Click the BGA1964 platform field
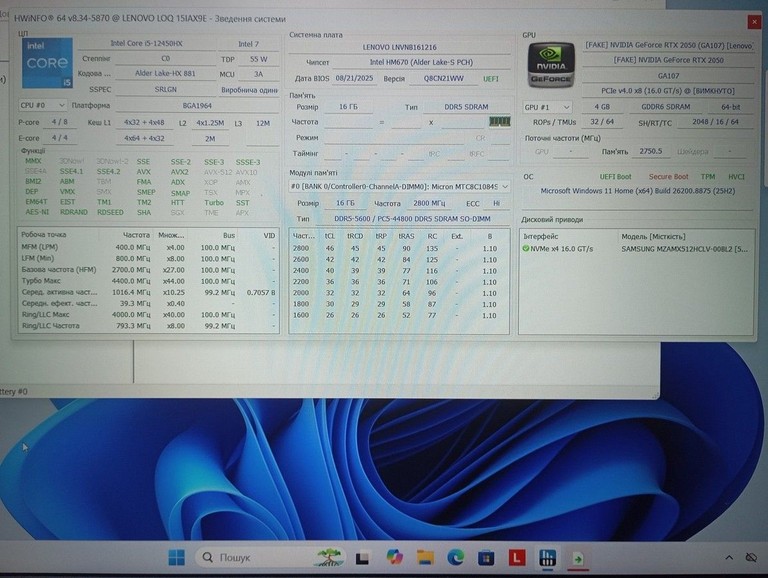 coord(197,105)
